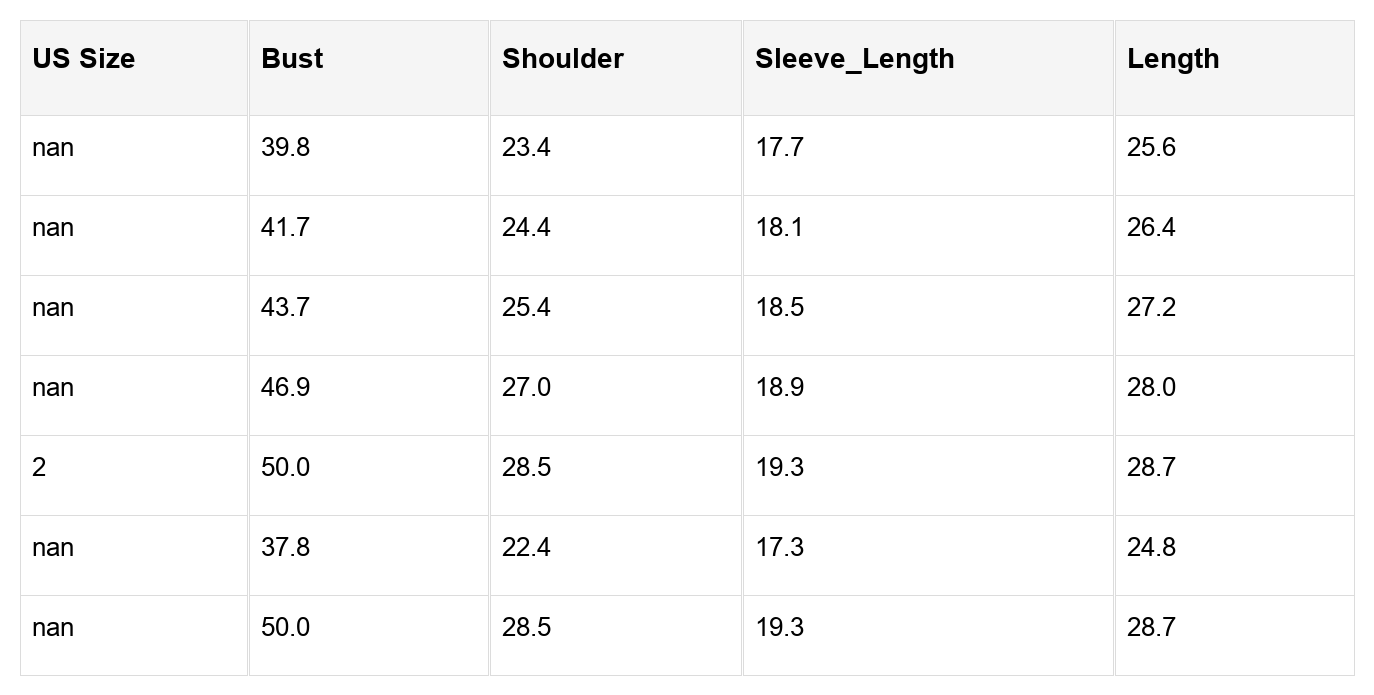The image size is (1374, 695).
Task: Select the Bust cell showing 39.8
Action: 285,148
